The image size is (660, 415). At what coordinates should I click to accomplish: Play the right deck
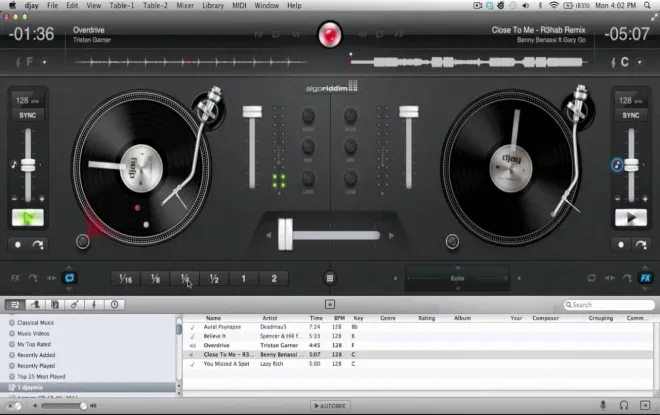tap(631, 218)
